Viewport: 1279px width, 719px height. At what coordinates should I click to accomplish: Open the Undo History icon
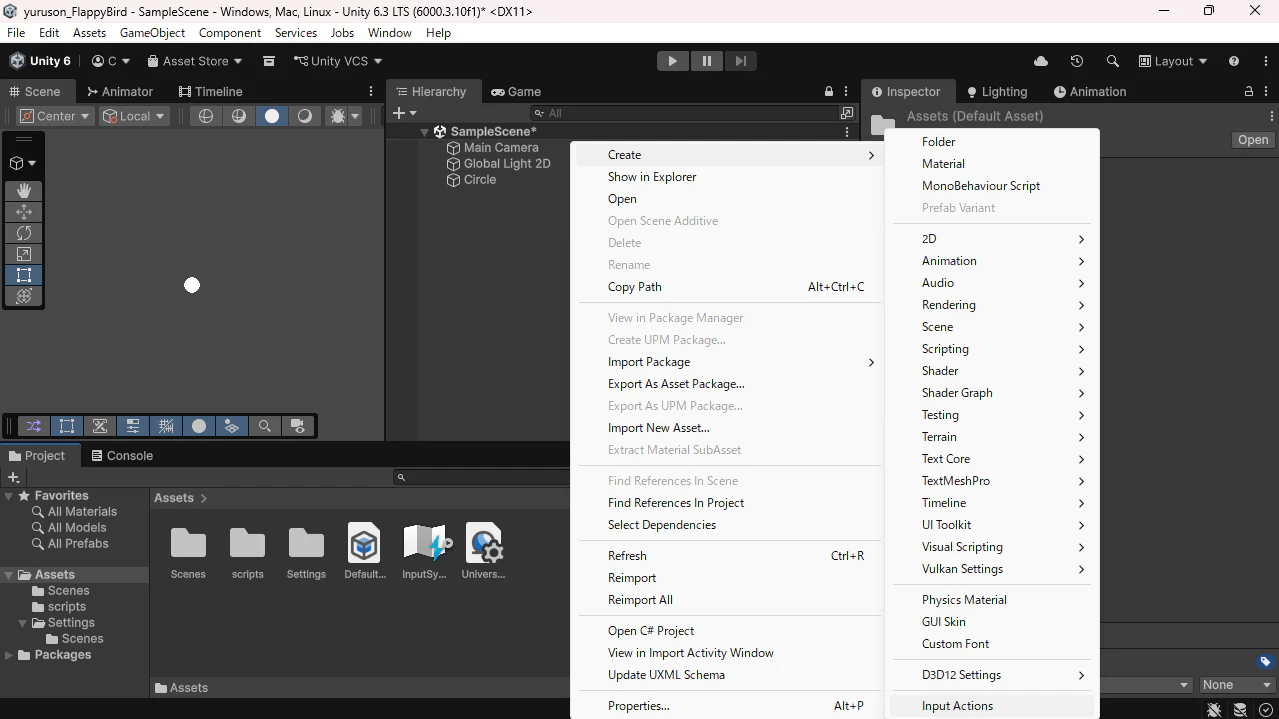coord(1077,61)
